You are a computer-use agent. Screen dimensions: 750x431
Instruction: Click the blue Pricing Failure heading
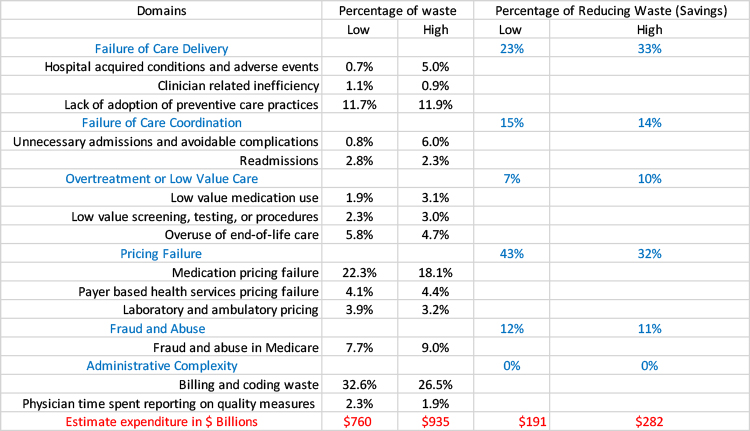(x=161, y=254)
